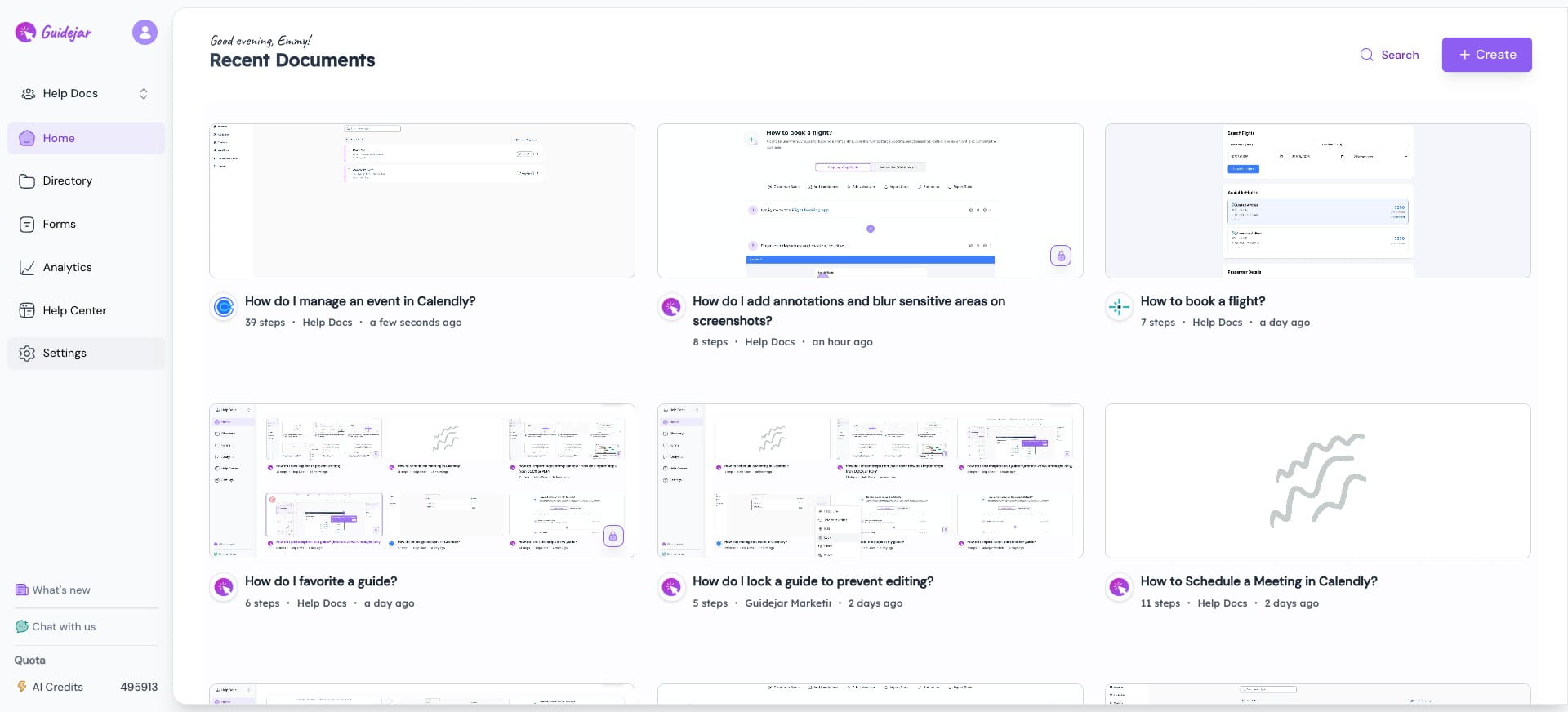
Task: Click the Calendly icon beside manage event guide
Action: point(224,307)
